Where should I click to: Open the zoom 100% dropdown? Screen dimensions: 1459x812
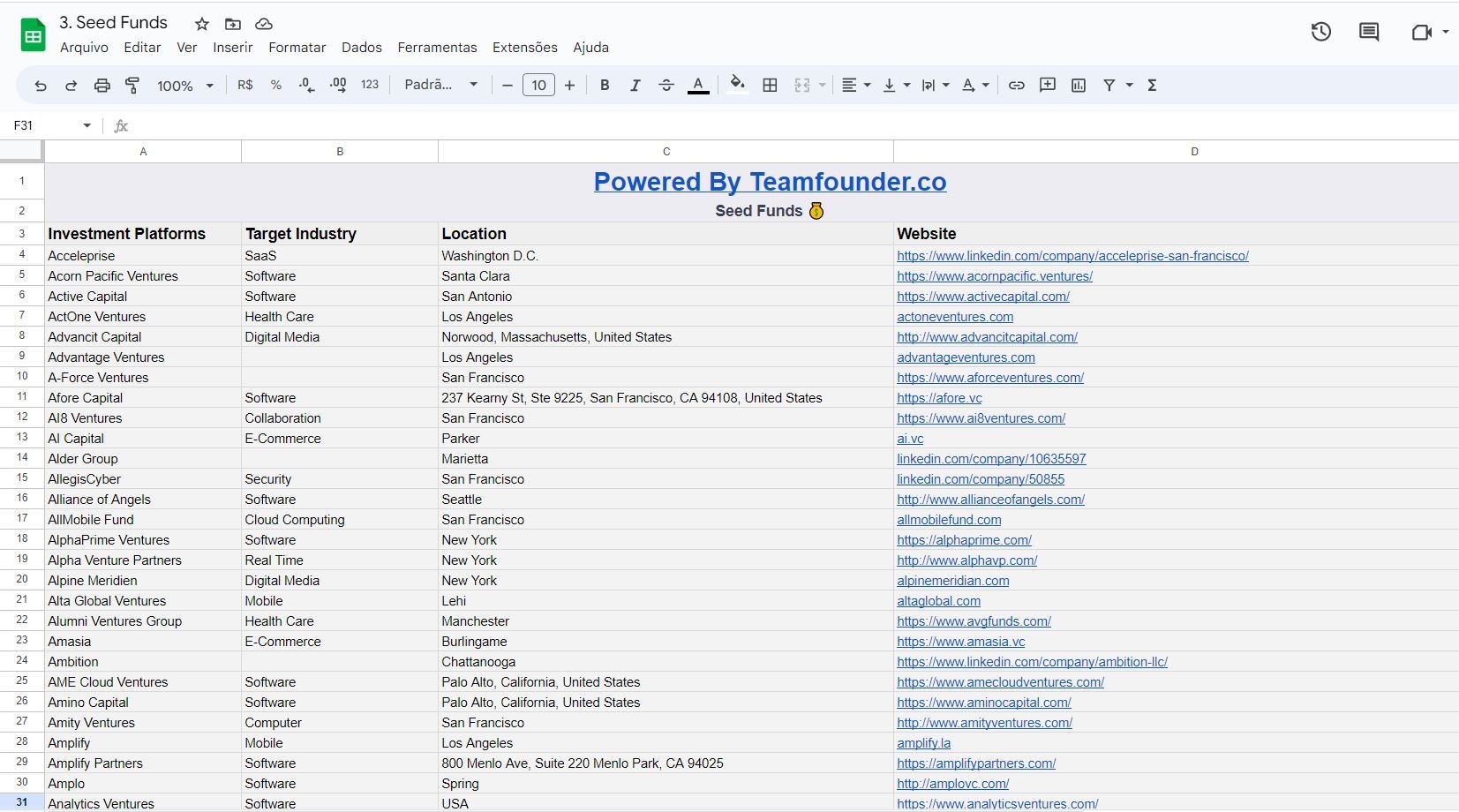point(185,86)
